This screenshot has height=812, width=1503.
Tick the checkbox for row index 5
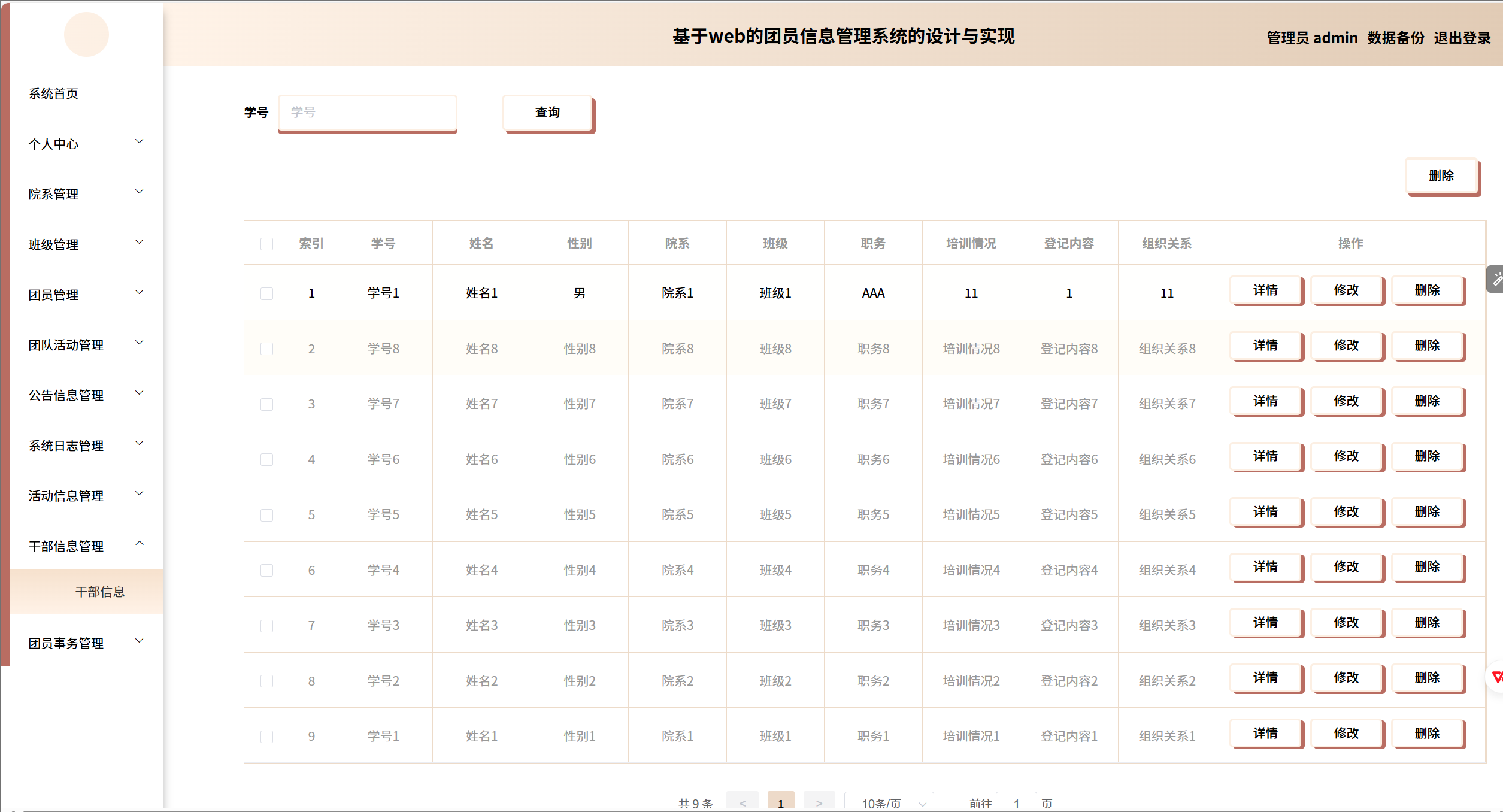coord(266,515)
